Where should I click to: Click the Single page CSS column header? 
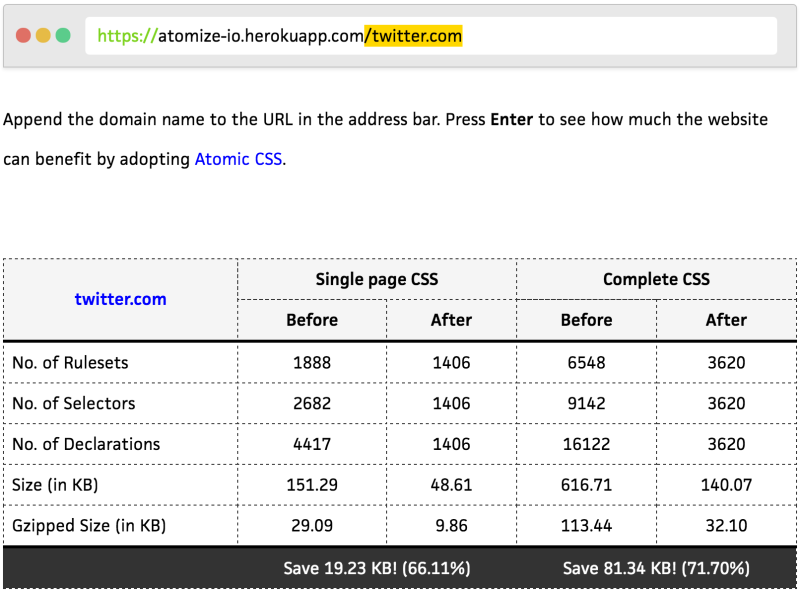pos(377,279)
